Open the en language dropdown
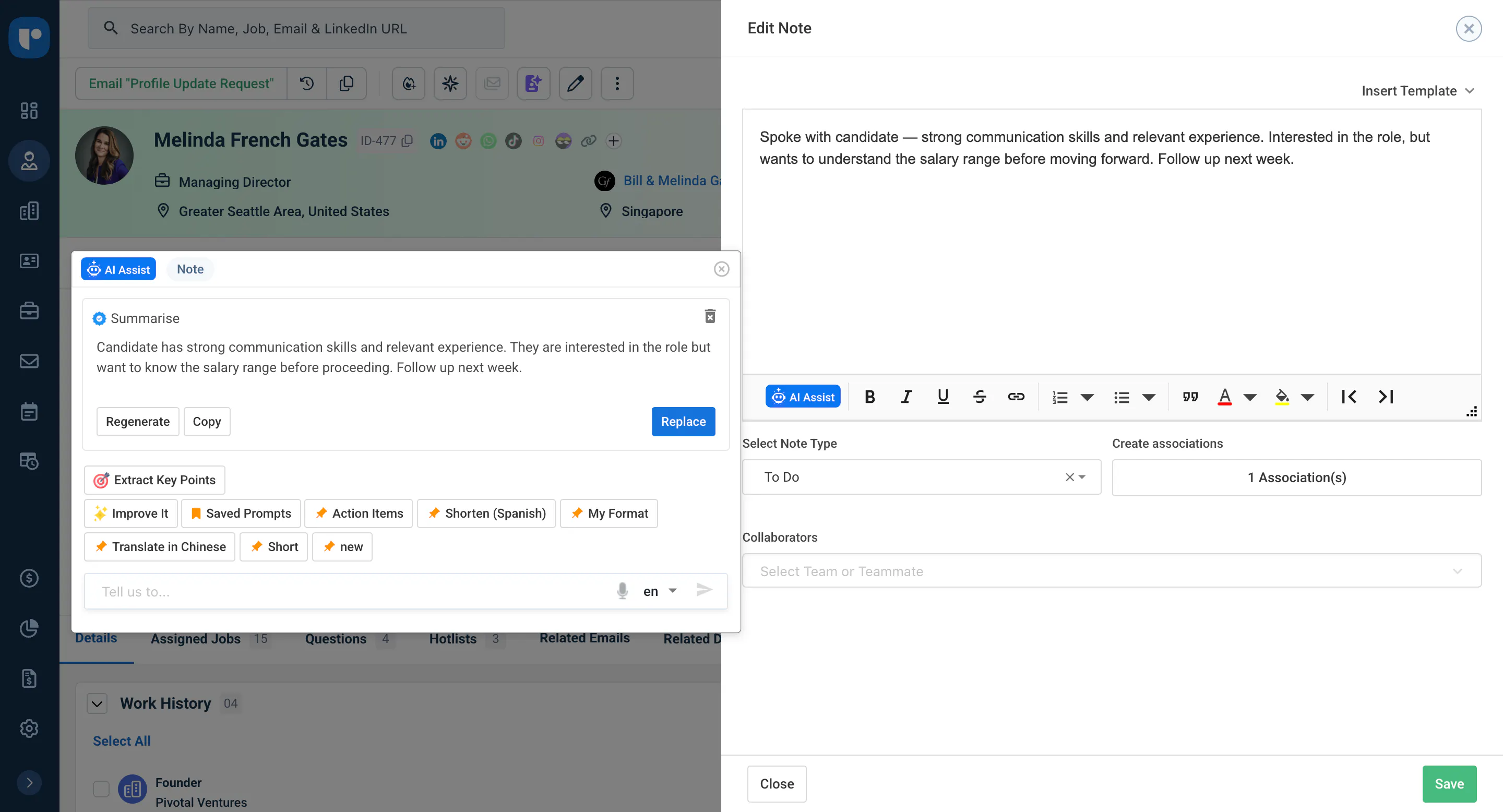The image size is (1503, 812). 660,591
